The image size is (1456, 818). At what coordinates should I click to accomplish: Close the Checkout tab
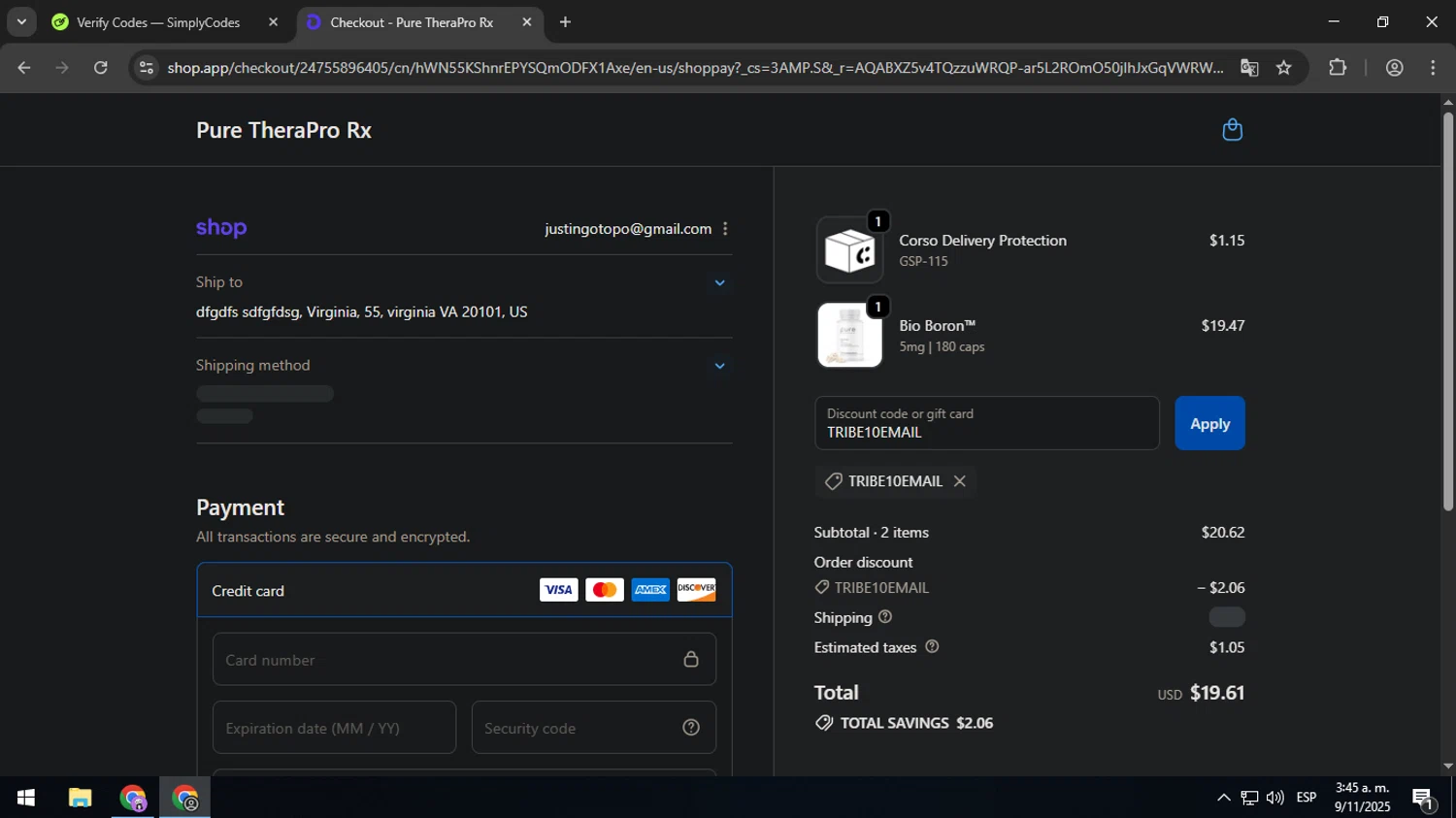(x=527, y=22)
